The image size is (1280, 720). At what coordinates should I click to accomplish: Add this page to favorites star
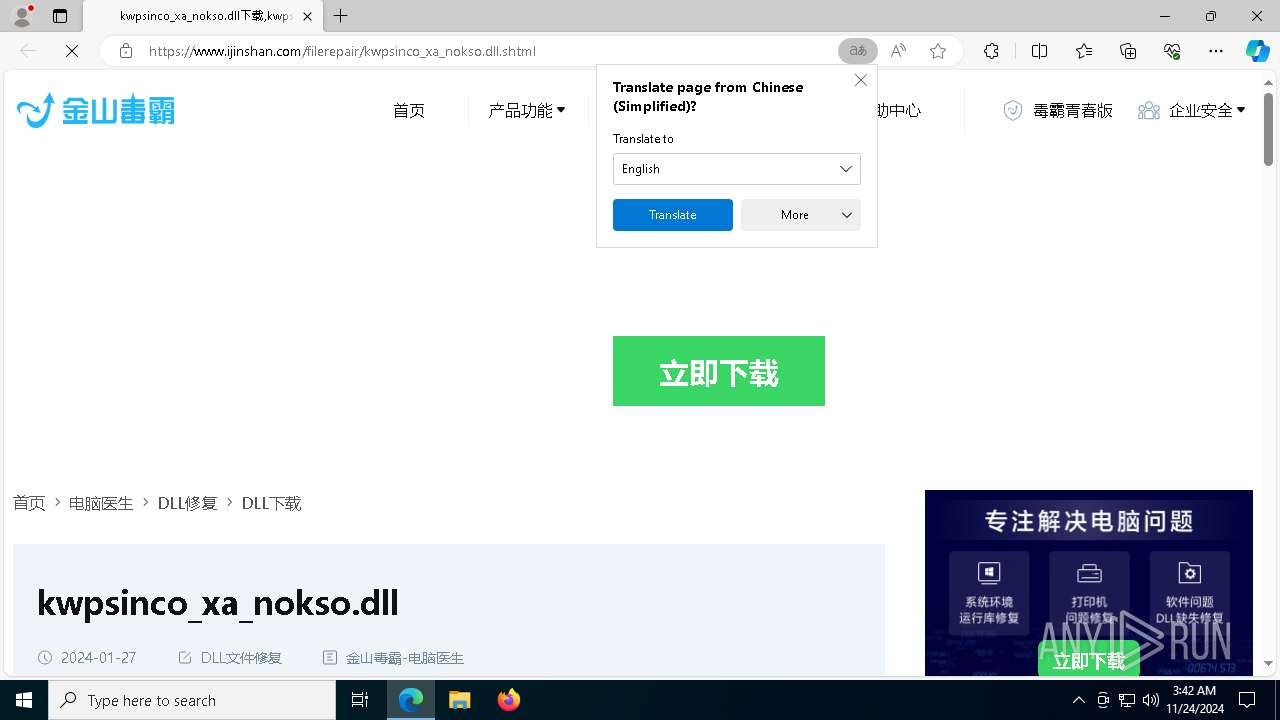pyautogui.click(x=938, y=51)
